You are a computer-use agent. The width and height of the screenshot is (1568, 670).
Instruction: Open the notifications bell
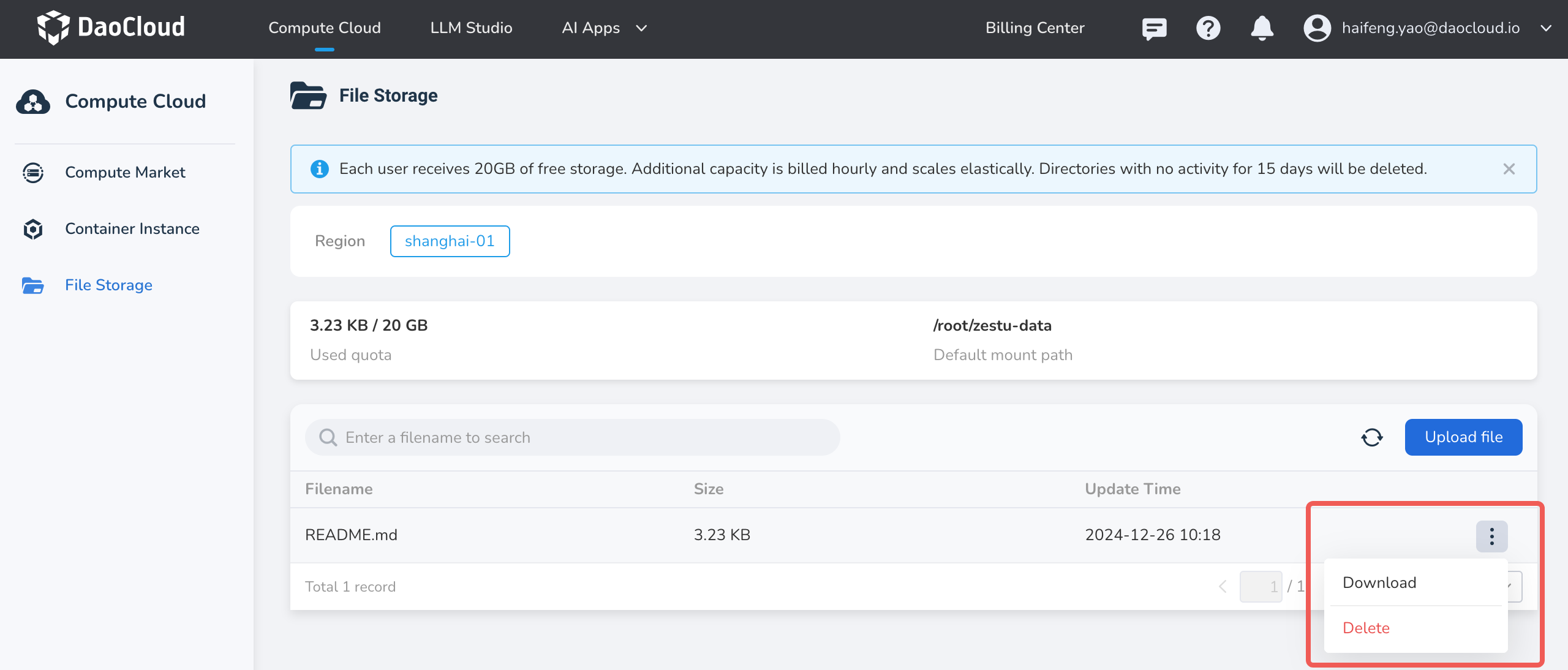(1262, 28)
